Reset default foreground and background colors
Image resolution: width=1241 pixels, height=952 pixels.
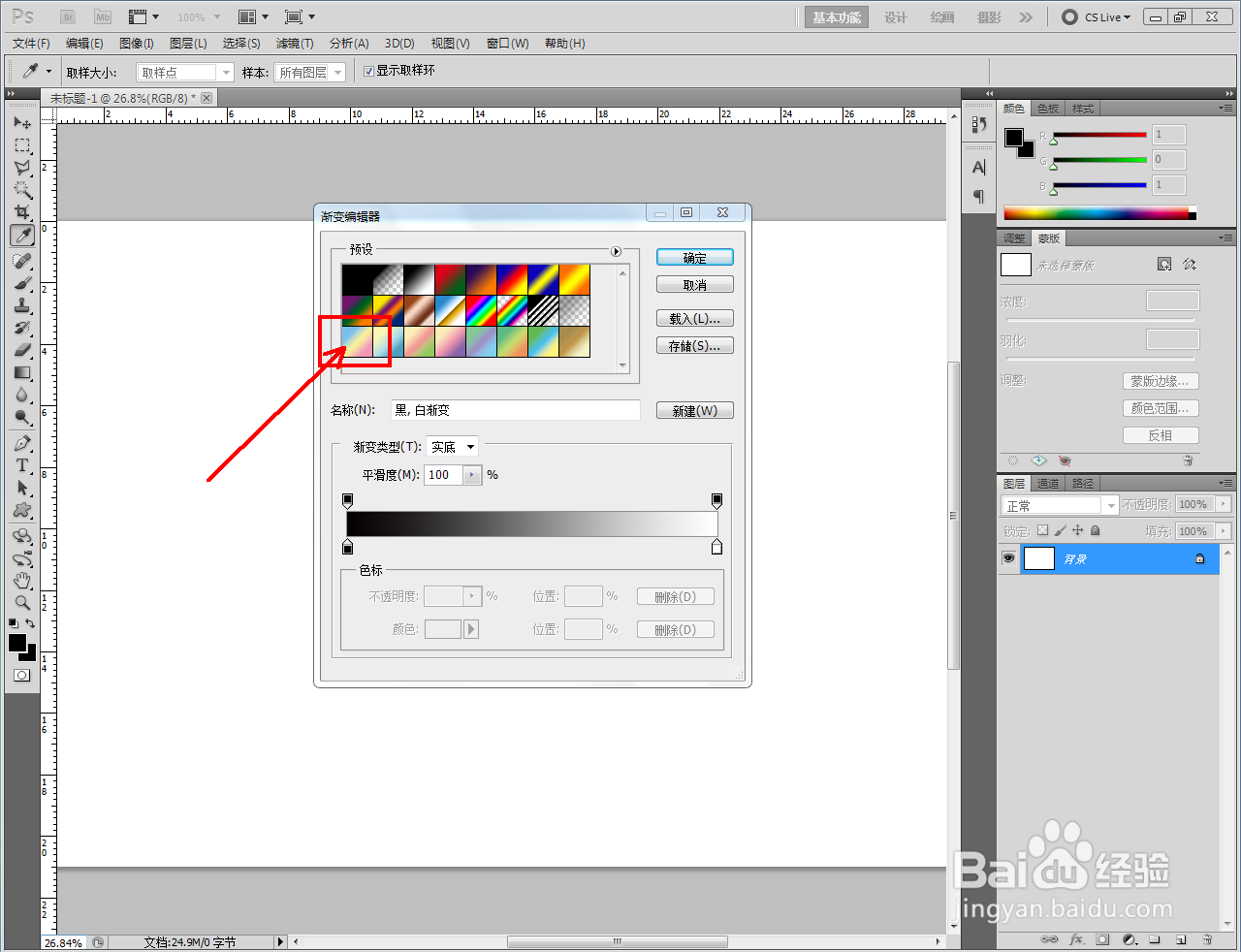(13, 623)
